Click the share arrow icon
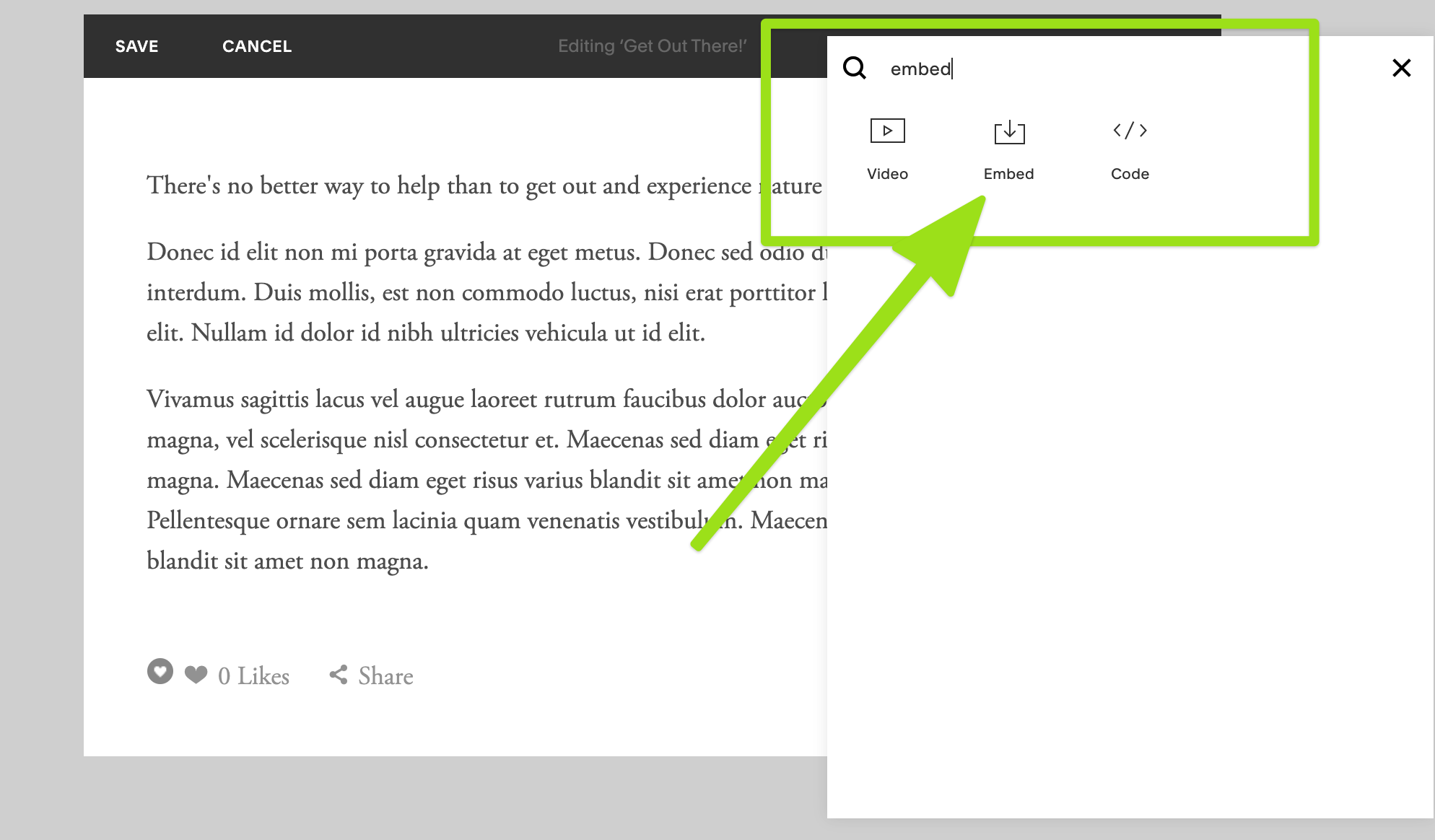The image size is (1435, 840). 339,675
